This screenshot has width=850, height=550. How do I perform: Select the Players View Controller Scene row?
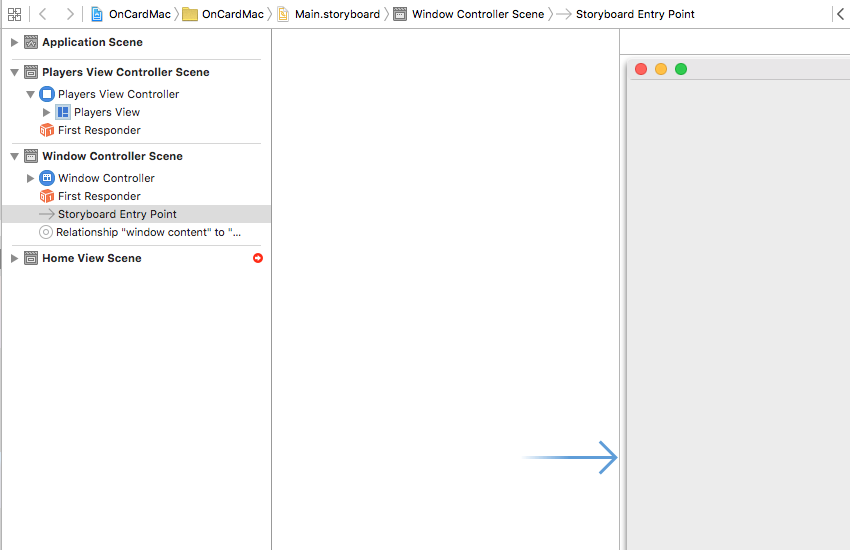coord(136,72)
